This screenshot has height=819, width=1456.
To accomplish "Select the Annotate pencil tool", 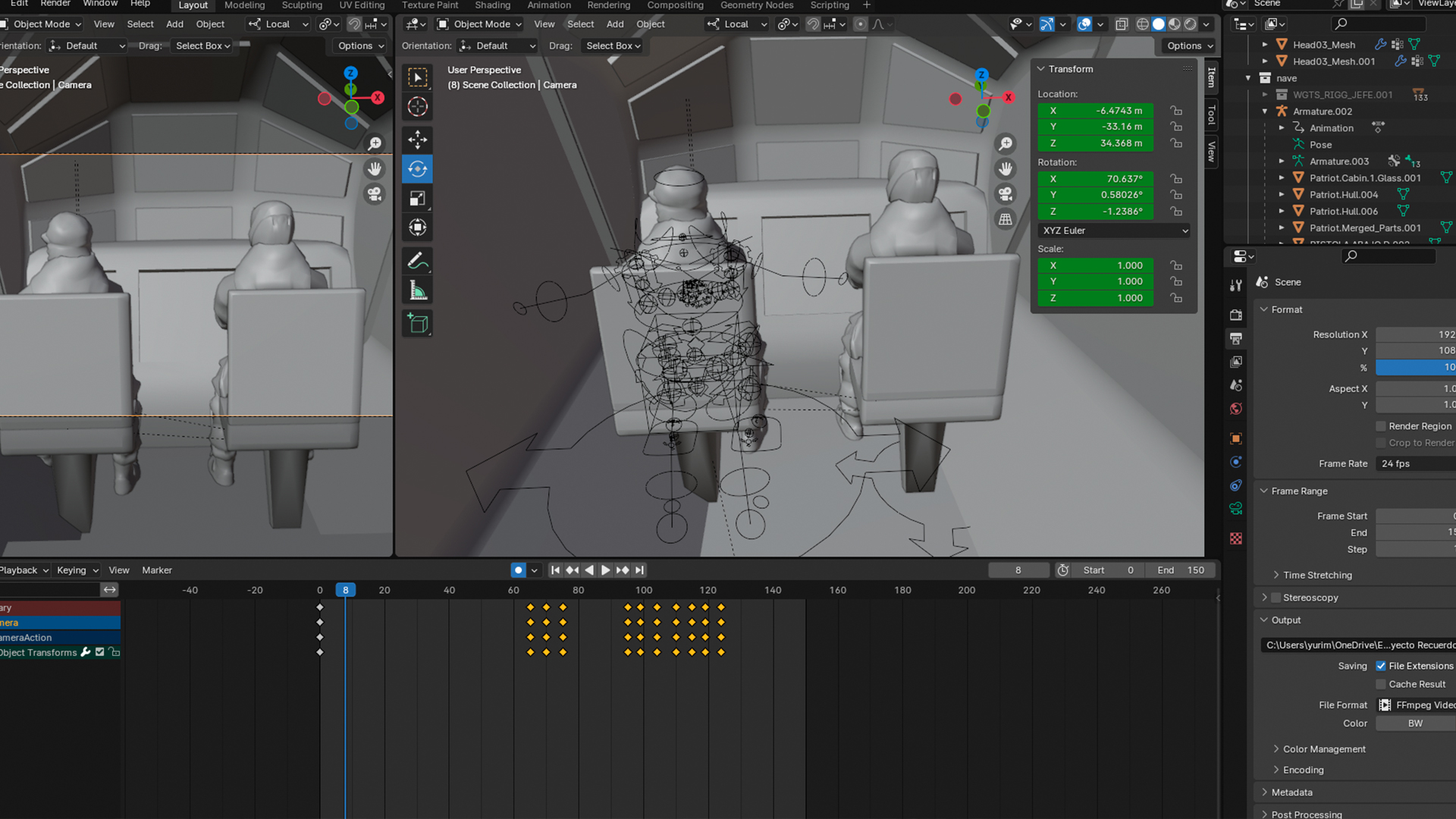I will click(x=417, y=261).
